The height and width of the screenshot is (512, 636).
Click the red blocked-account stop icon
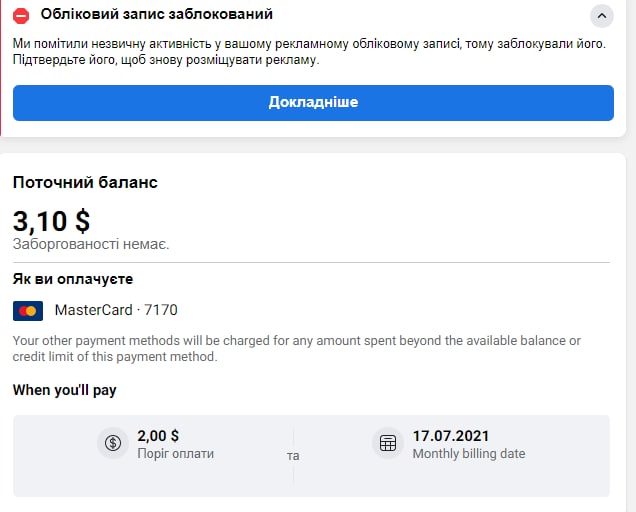(x=21, y=16)
